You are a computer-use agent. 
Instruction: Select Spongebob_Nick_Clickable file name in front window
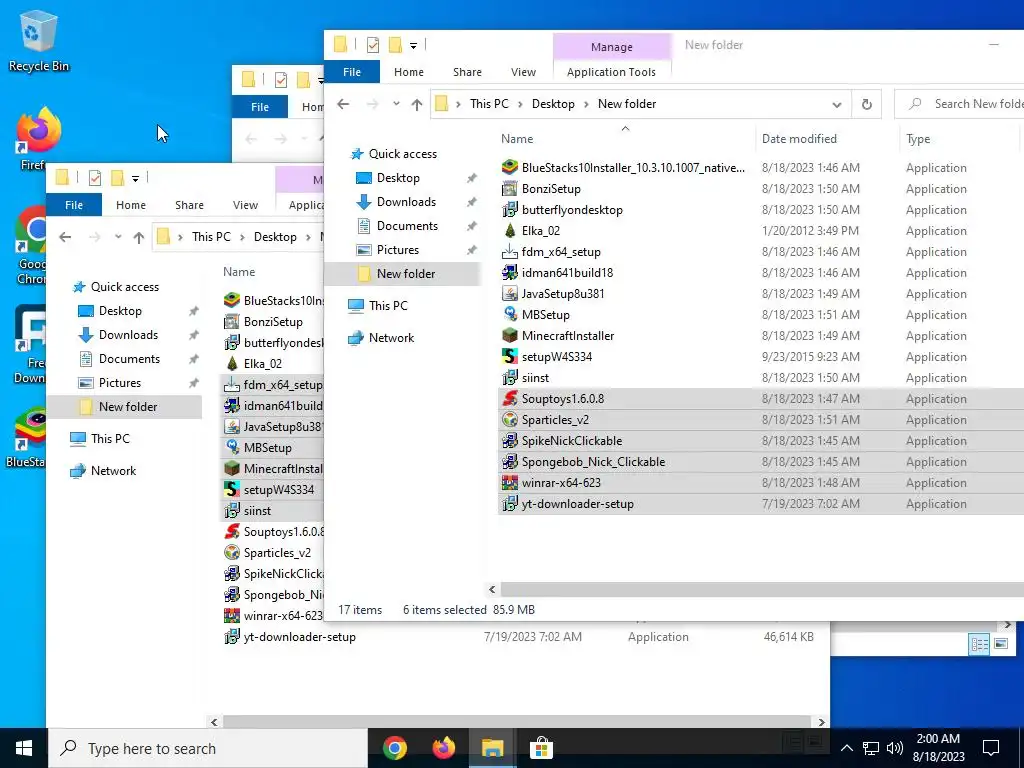pyautogui.click(x=593, y=462)
